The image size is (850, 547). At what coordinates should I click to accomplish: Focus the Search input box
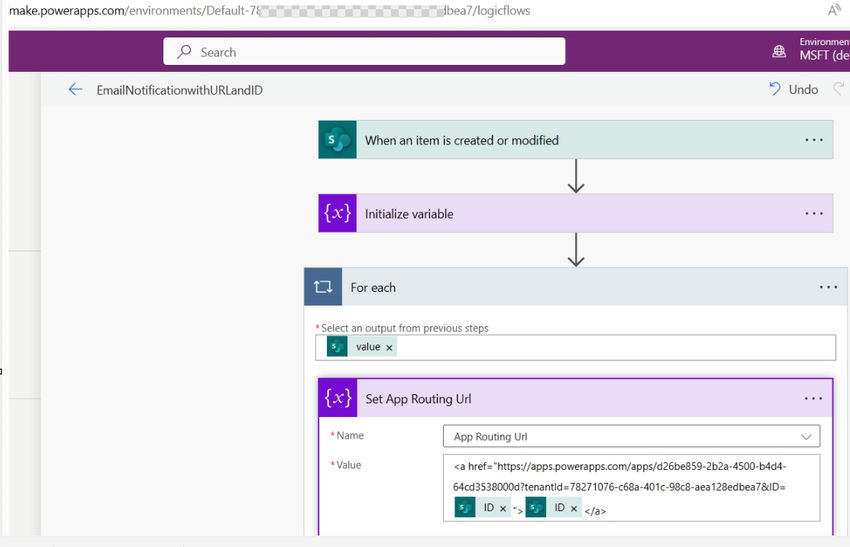[x=364, y=52]
